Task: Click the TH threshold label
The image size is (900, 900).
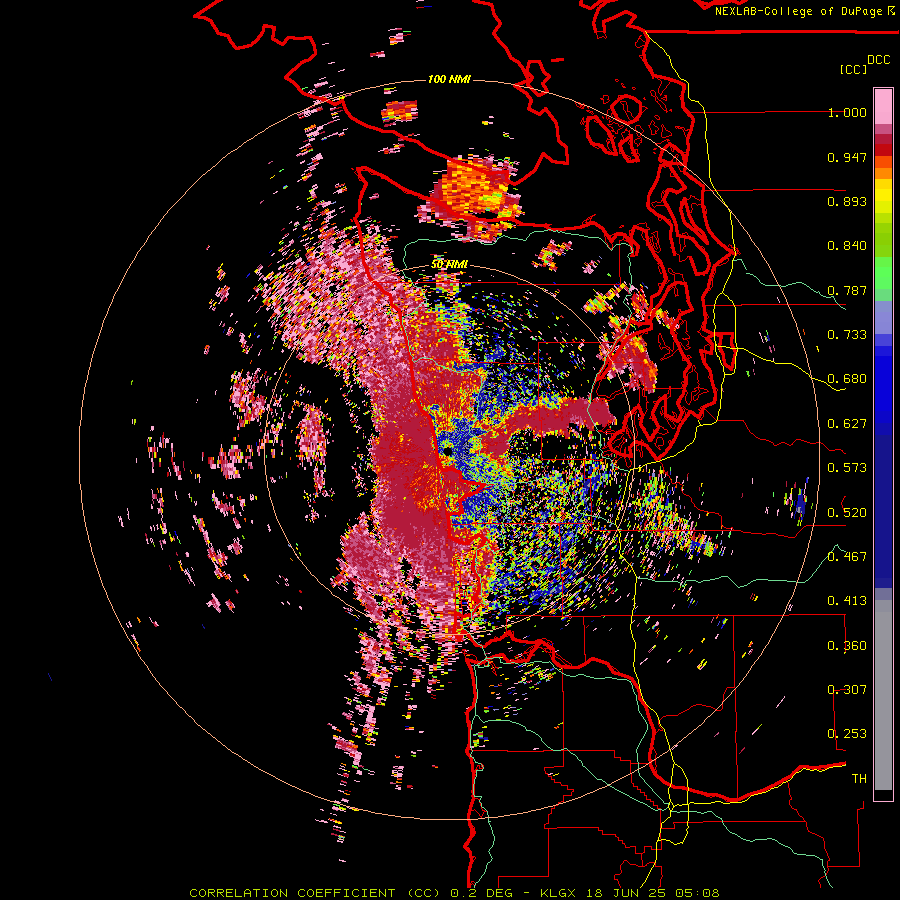Action: coord(859,779)
